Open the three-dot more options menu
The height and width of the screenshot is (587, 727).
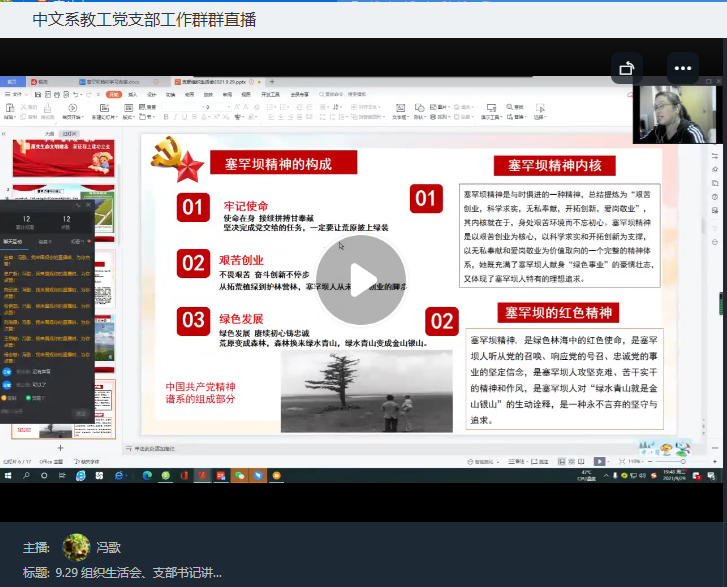[683, 69]
